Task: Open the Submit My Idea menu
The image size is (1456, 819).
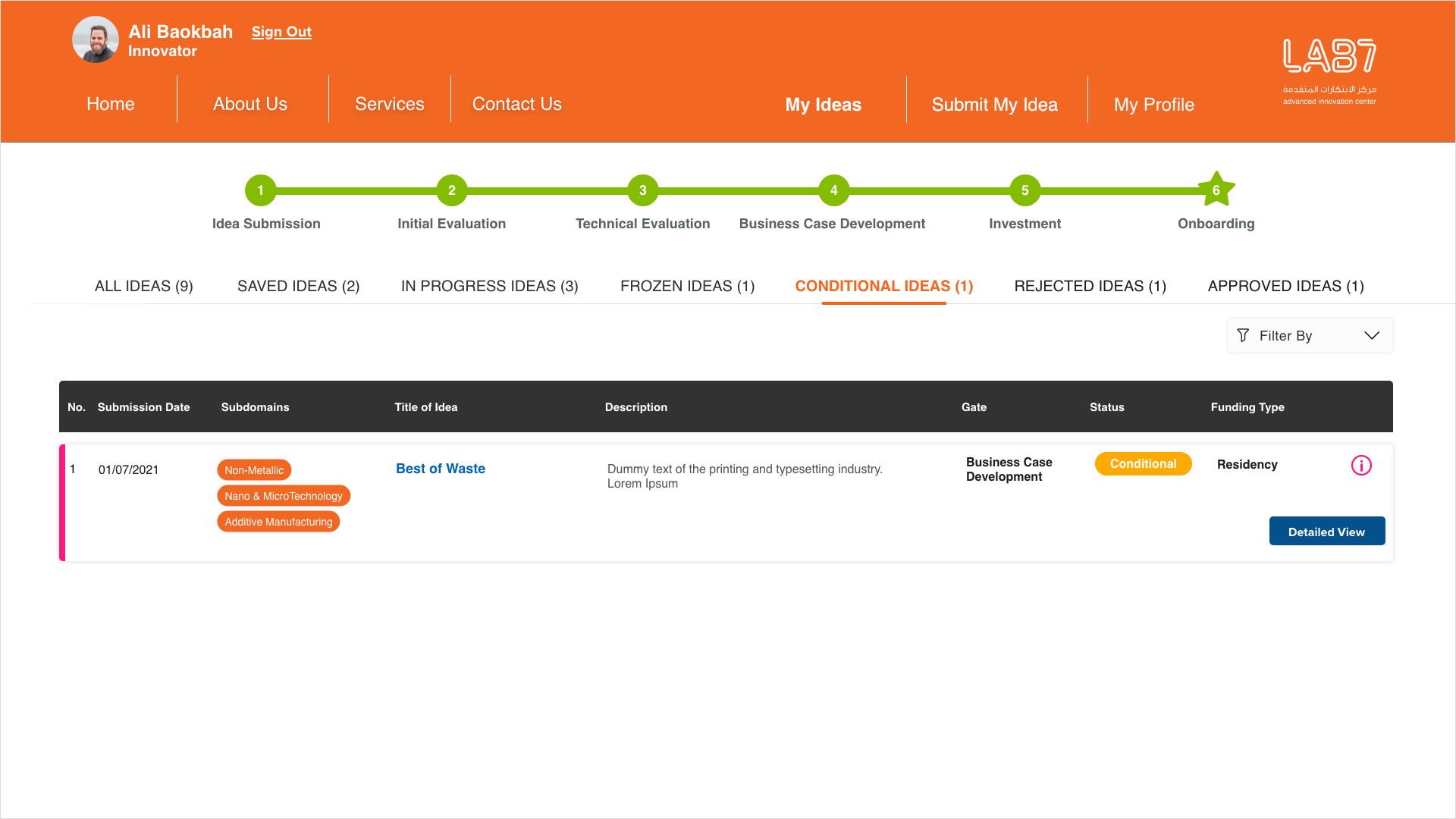Action: pyautogui.click(x=994, y=105)
